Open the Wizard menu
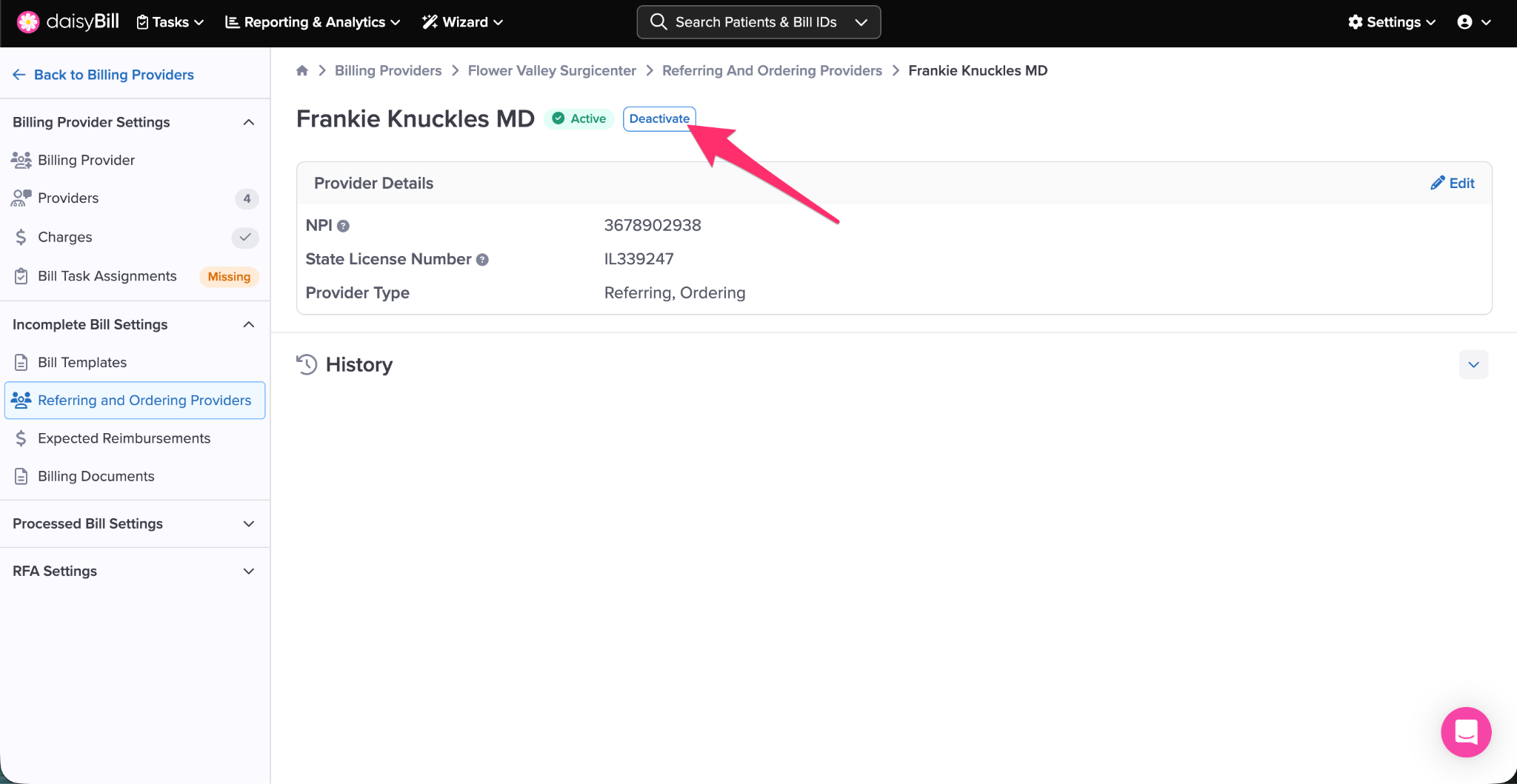 (x=463, y=22)
